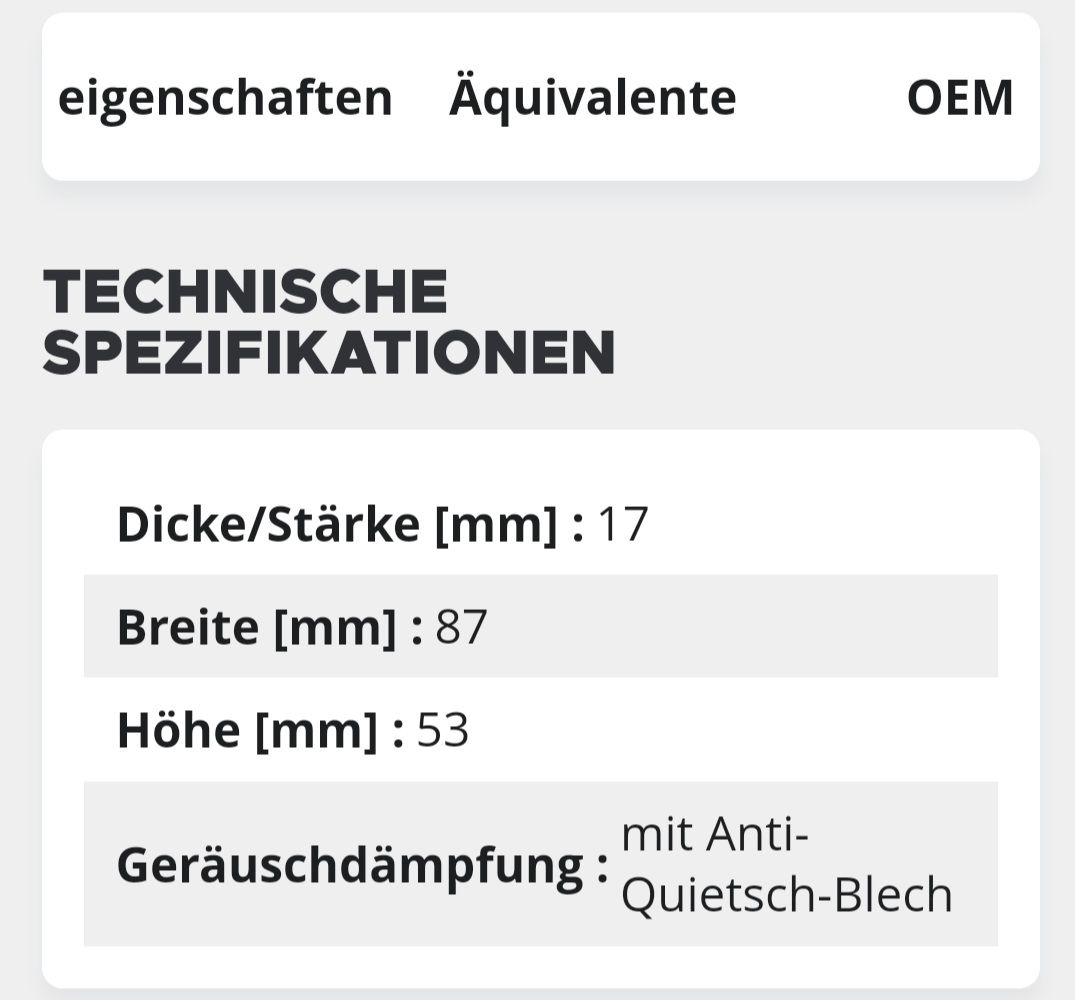Select the thickness value 17
1075x1000 pixels.
[622, 524]
